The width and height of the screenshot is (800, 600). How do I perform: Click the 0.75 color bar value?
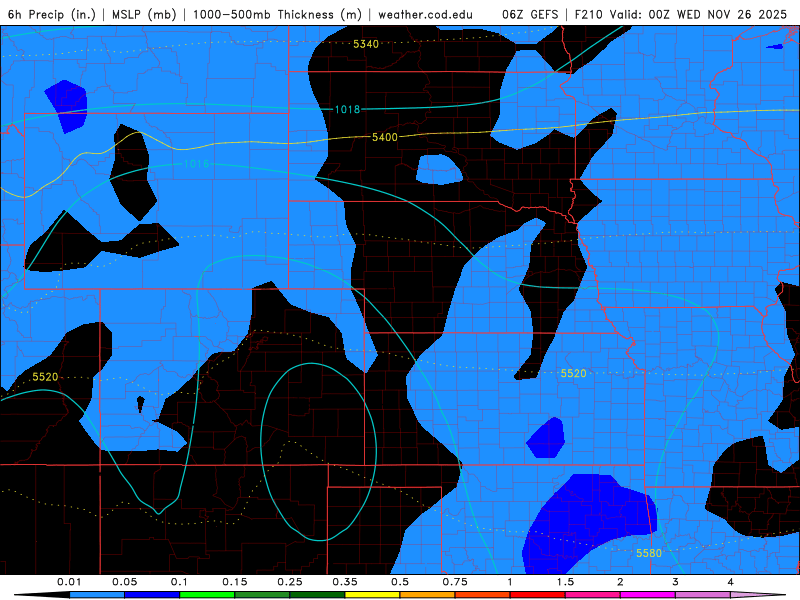click(x=455, y=582)
